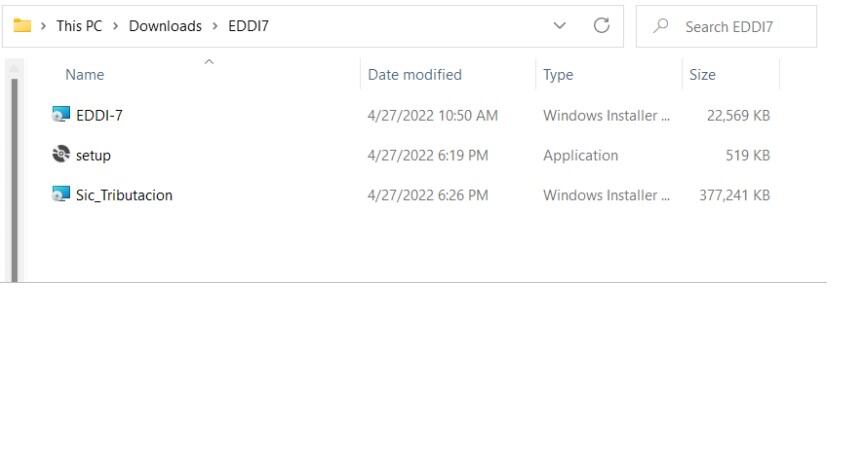Refresh the current folder view

[601, 26]
